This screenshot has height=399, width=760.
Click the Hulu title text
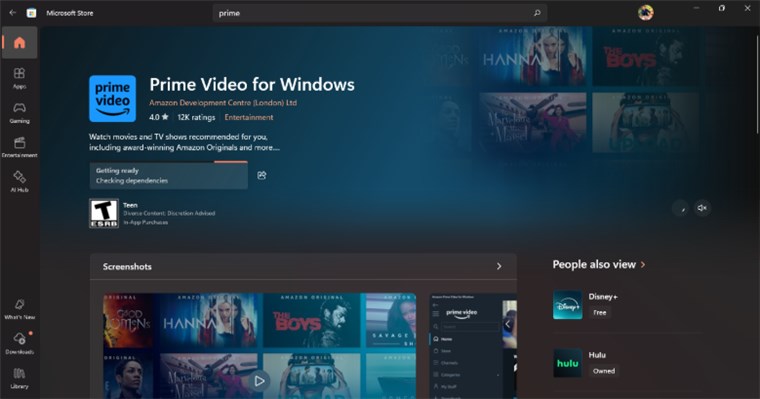(597, 355)
